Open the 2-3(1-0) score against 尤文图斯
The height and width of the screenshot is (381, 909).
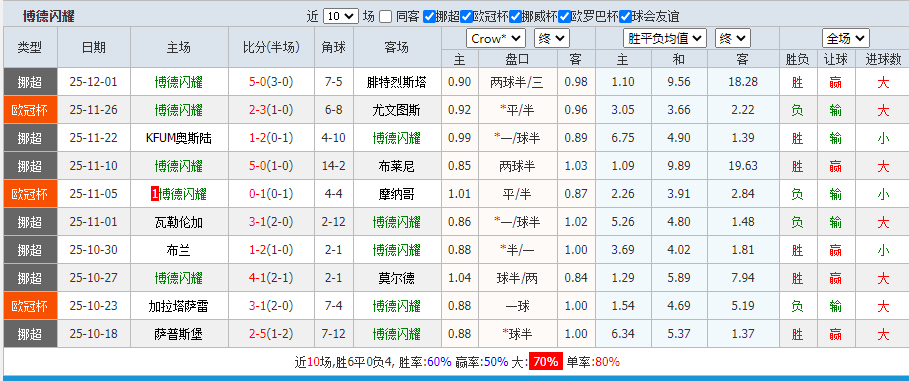(x=271, y=110)
